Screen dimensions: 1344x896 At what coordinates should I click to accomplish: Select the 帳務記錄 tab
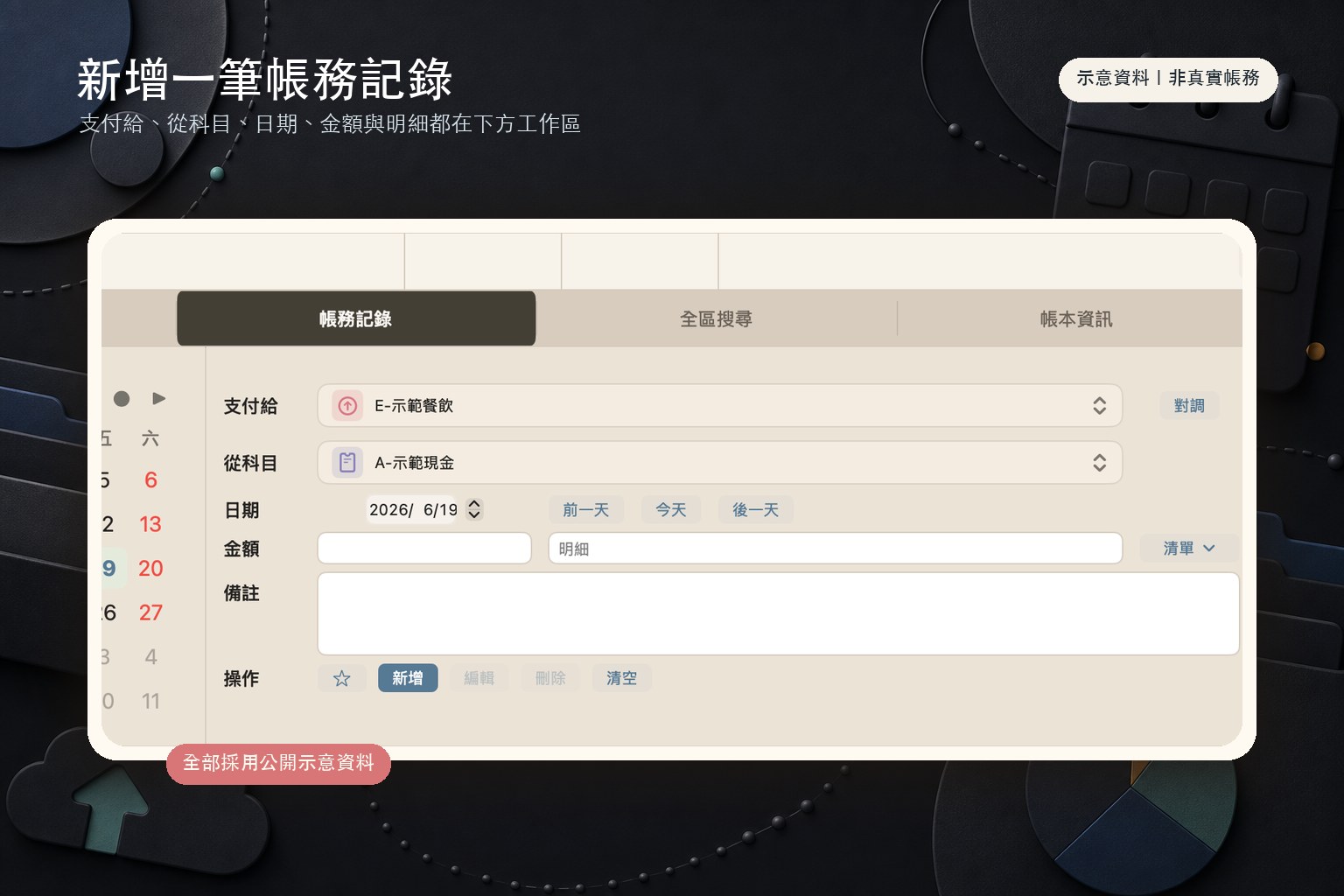coord(356,318)
